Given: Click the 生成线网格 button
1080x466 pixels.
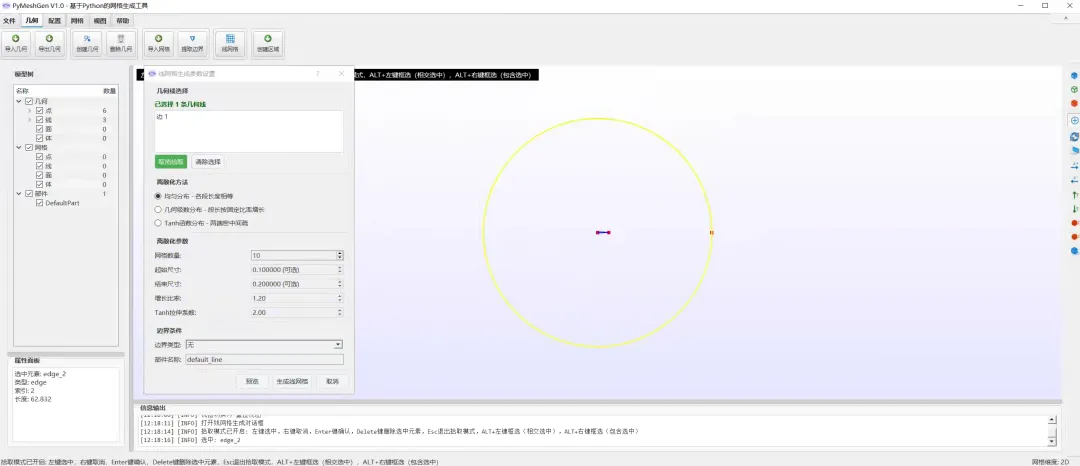Looking at the screenshot, I should click(x=292, y=381).
